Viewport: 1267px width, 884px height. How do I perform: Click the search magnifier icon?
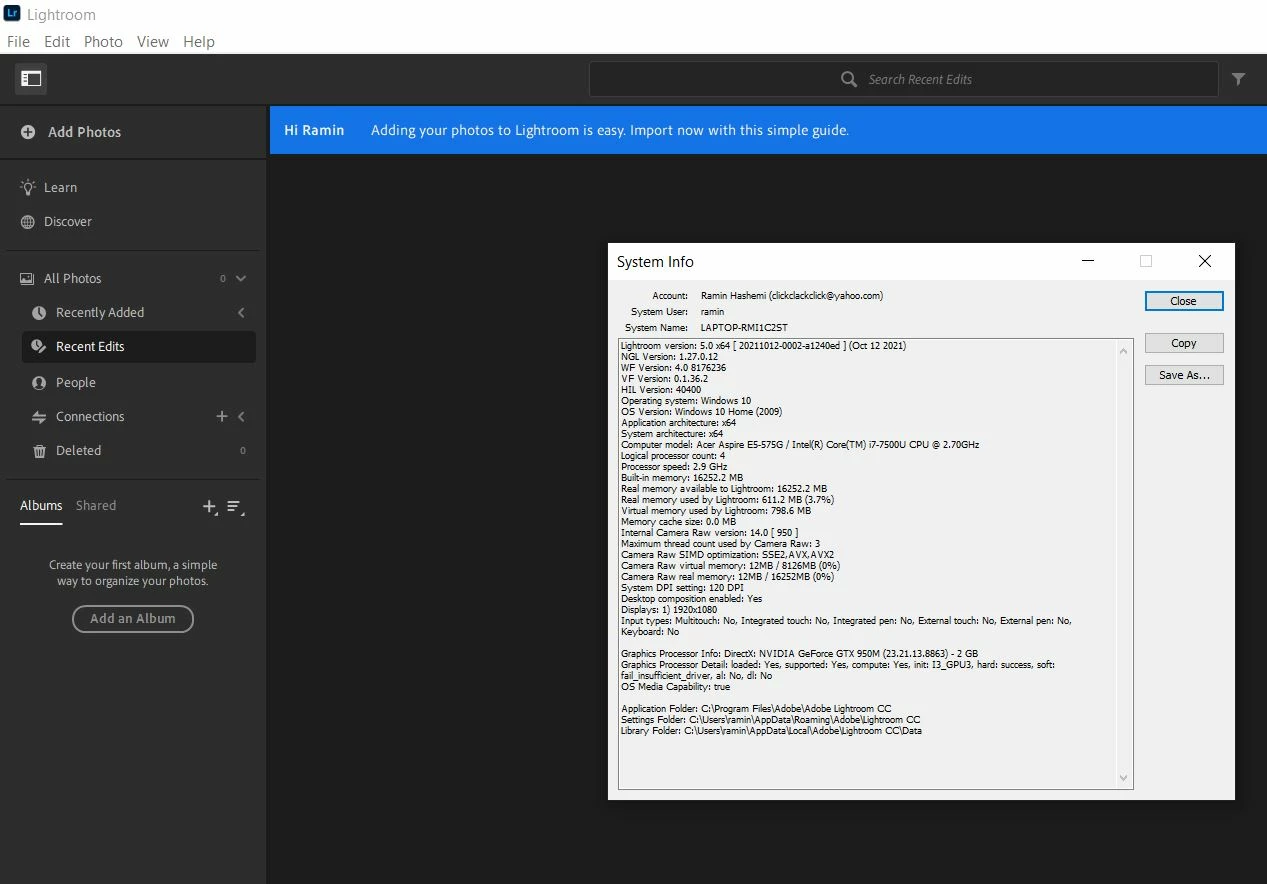click(849, 79)
